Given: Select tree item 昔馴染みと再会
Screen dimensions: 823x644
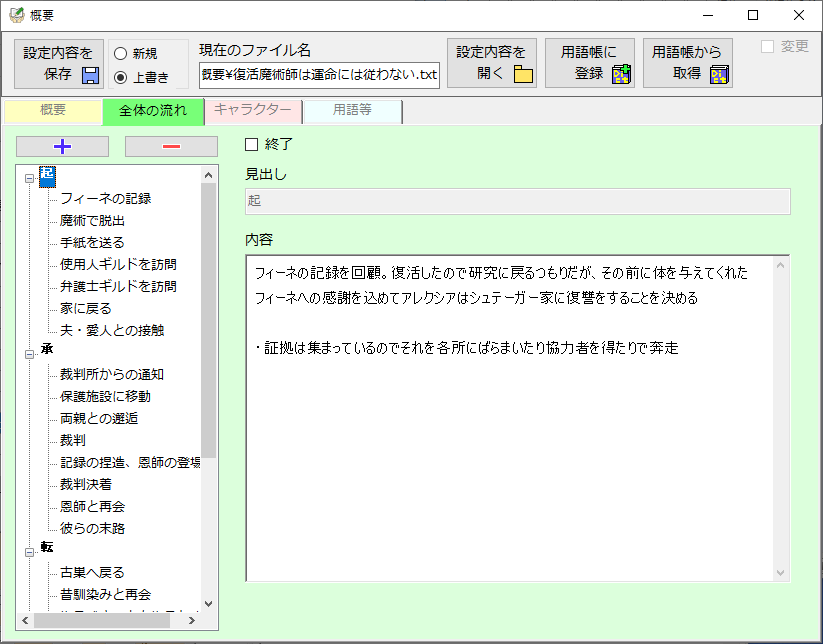Looking at the screenshot, I should (105, 595).
